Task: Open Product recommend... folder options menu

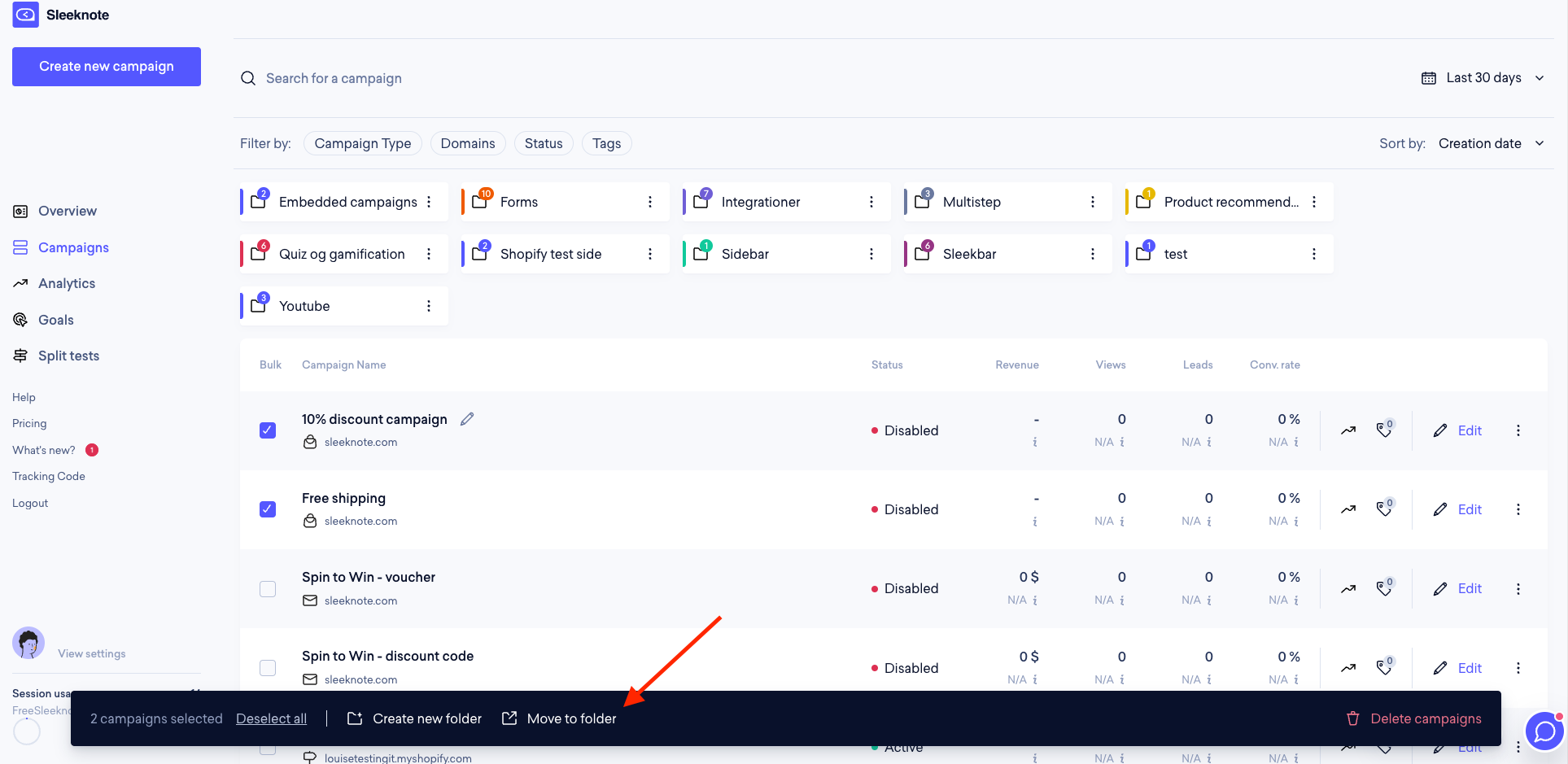Action: pos(1314,202)
